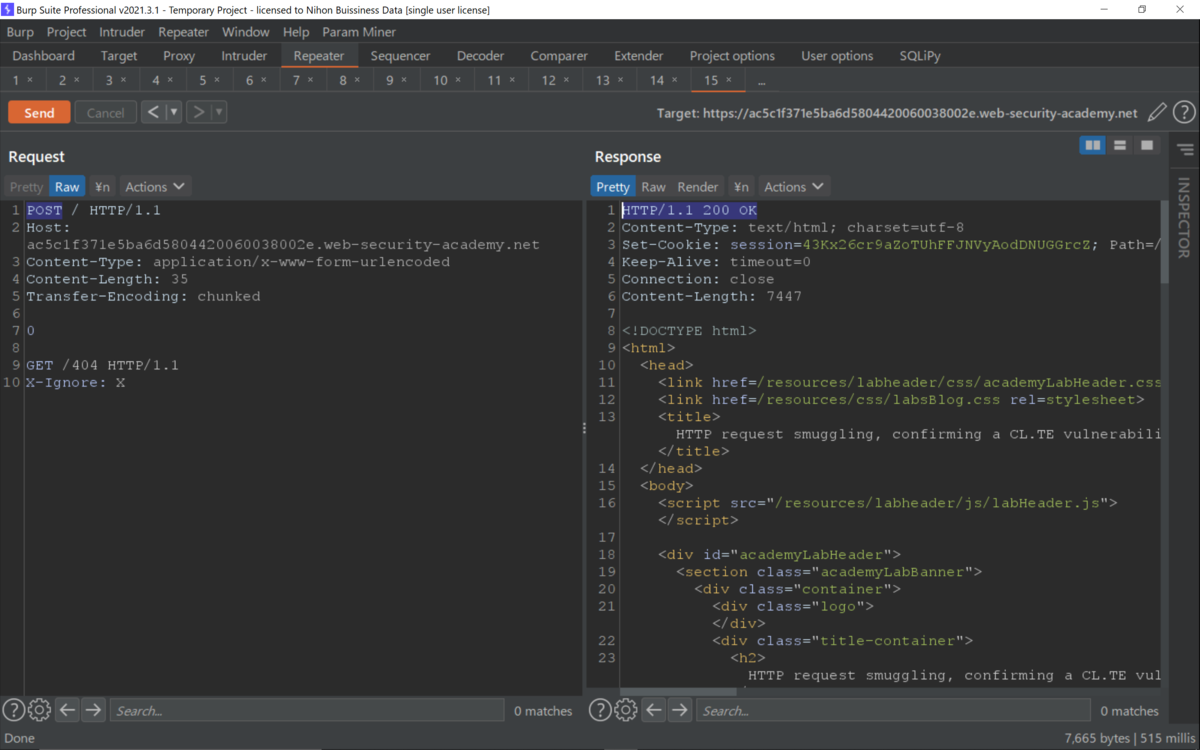Click the Cancel button
This screenshot has height=750, width=1200.
coord(105,113)
